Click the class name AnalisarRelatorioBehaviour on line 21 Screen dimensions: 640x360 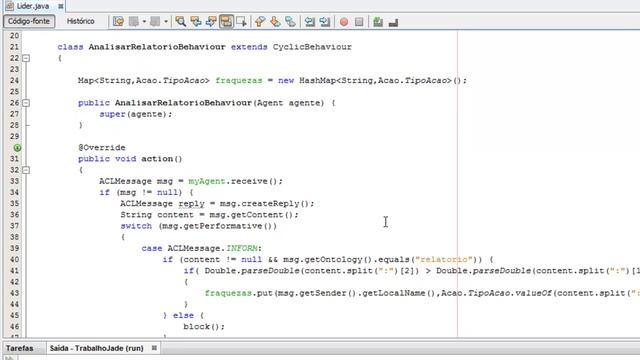[x=157, y=47]
